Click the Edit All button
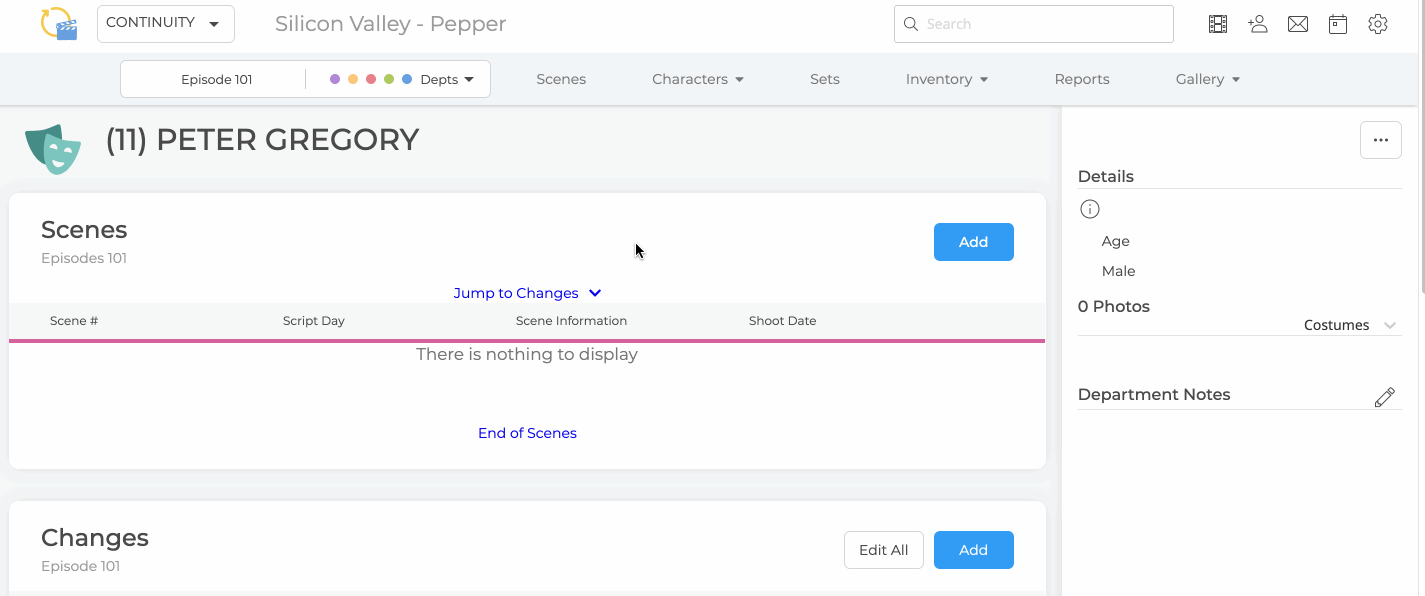 coord(884,550)
